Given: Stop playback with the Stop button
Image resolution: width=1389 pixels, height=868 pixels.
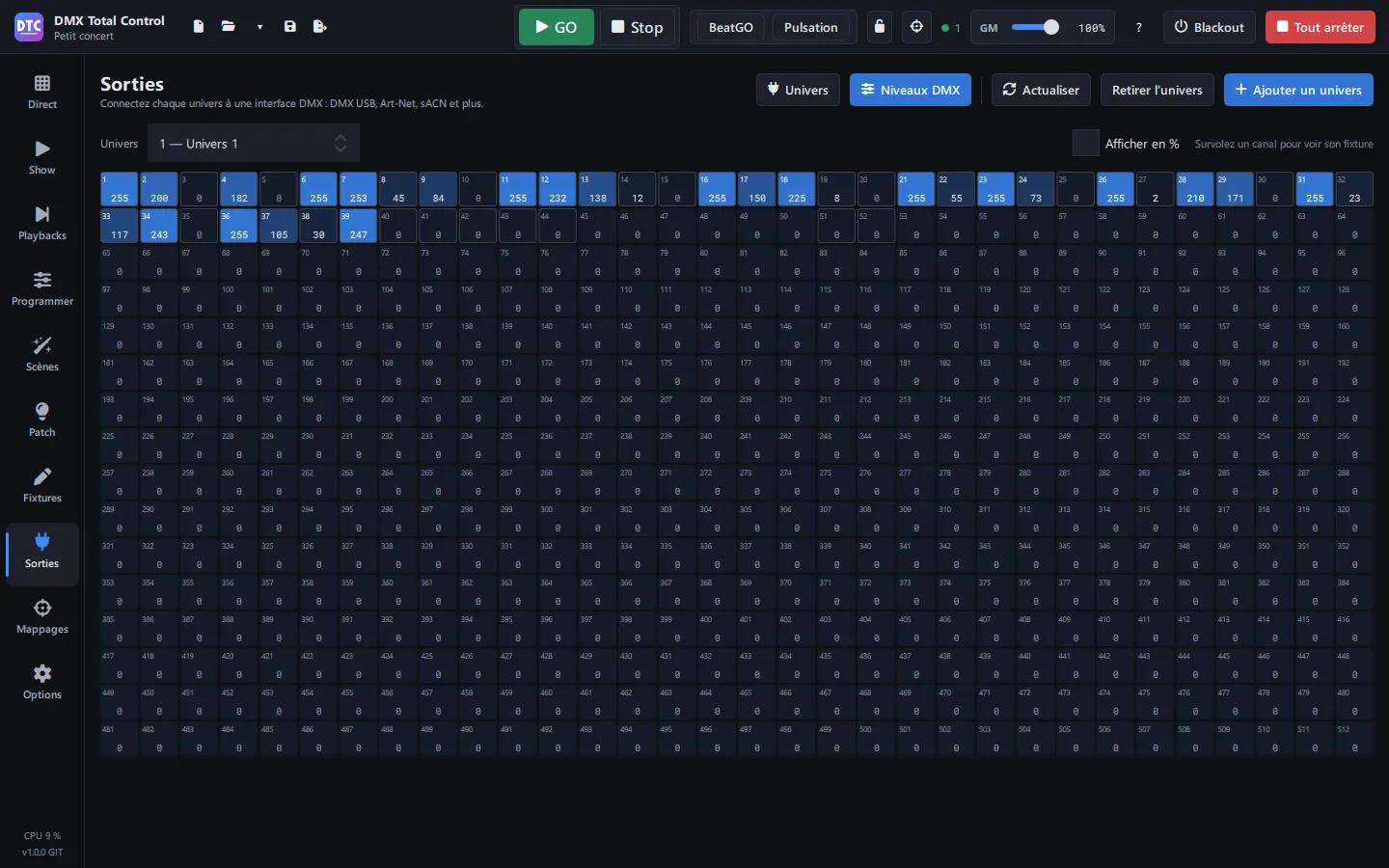Looking at the screenshot, I should (x=638, y=27).
